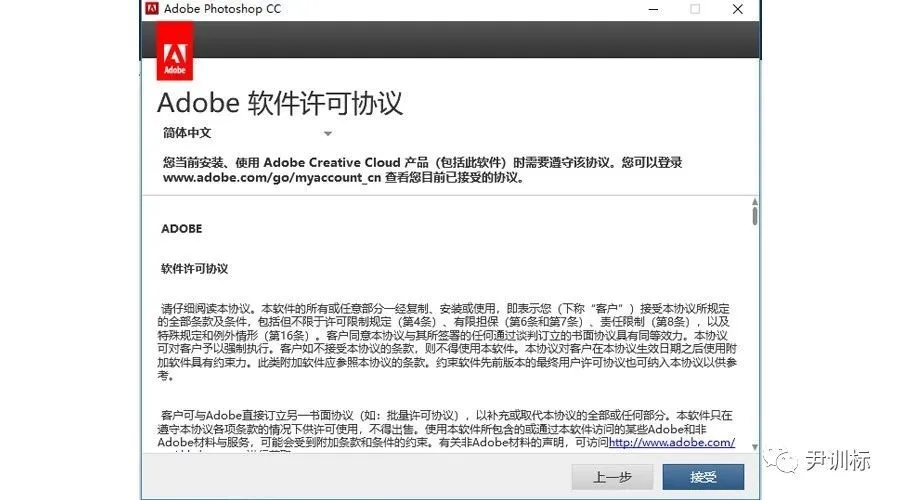
Task: Click the scroll-up arrow of the agreement
Action: [x=754, y=203]
